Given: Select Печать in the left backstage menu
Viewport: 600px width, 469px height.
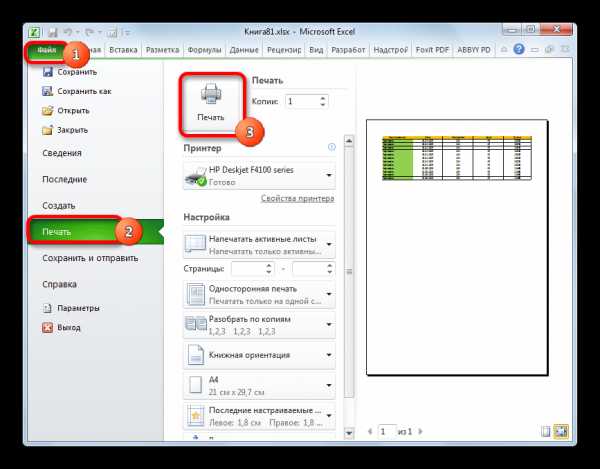Looking at the screenshot, I should tap(96, 232).
